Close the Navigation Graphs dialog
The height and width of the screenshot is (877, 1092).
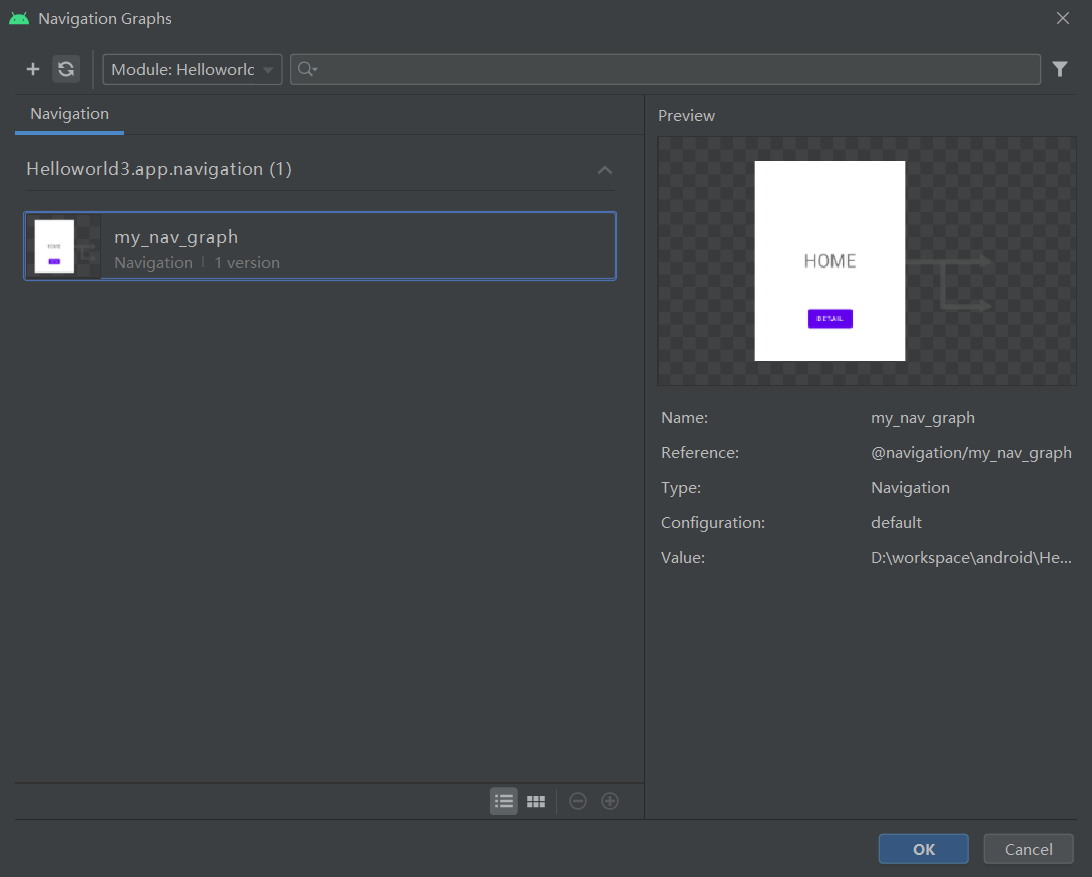click(1063, 18)
